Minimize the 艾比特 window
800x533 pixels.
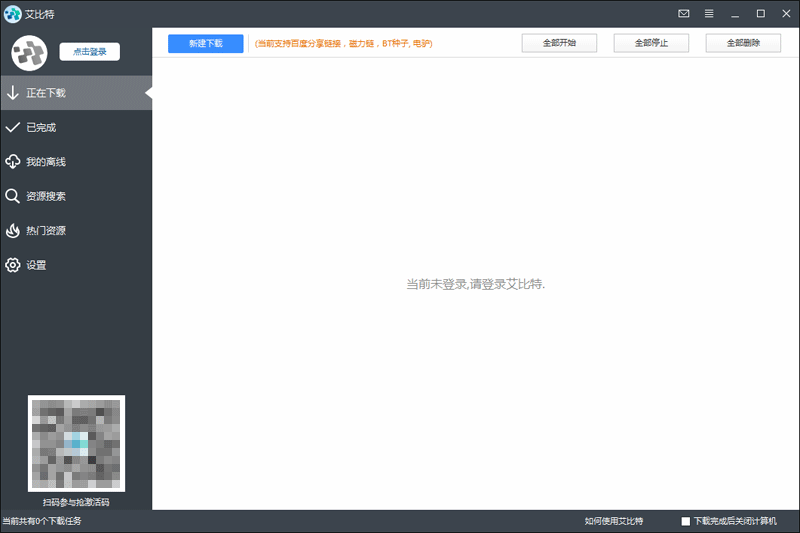click(x=735, y=14)
